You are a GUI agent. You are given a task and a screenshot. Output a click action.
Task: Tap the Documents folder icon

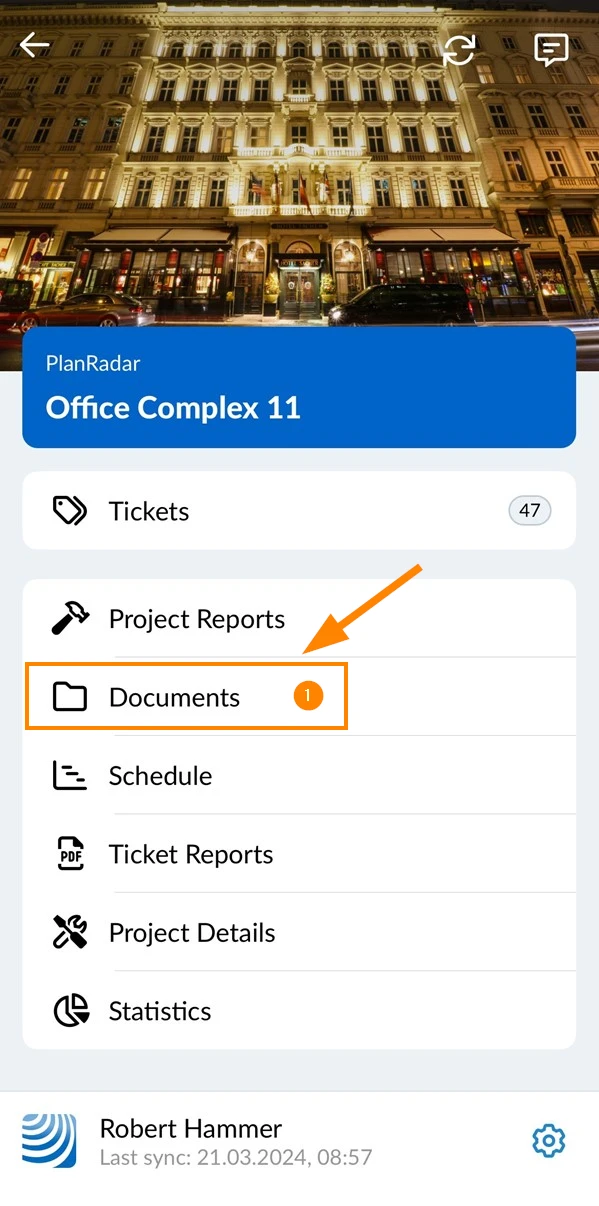[x=70, y=697]
